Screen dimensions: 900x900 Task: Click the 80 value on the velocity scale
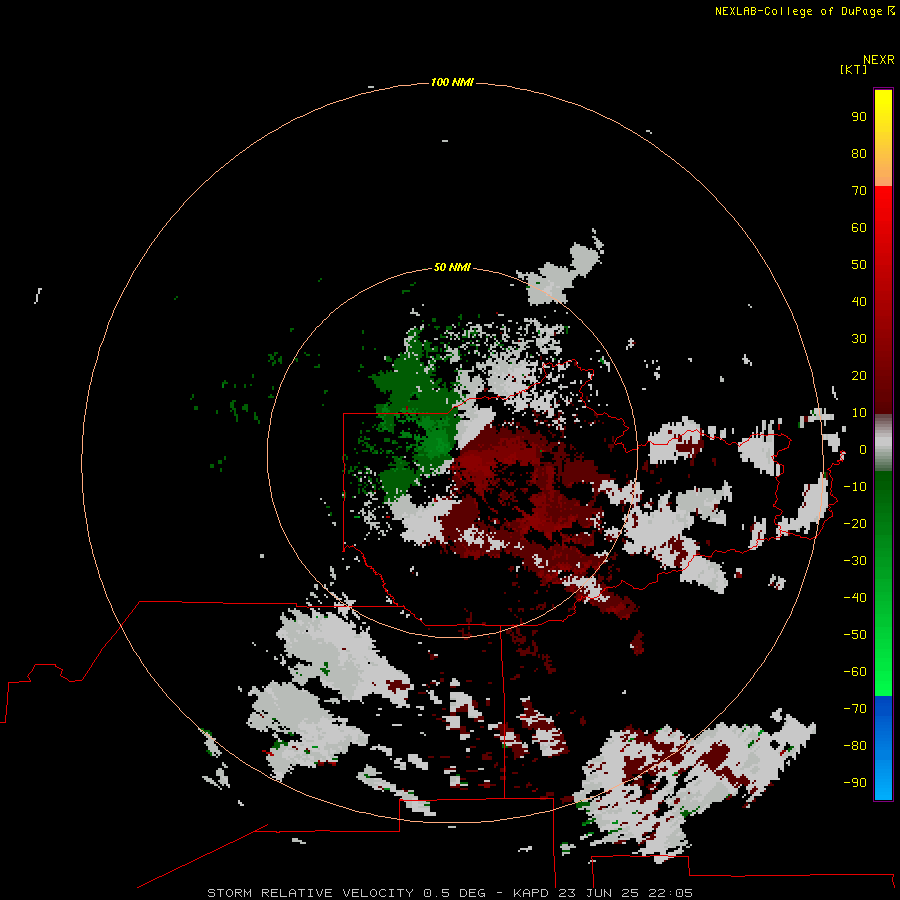pyautogui.click(x=859, y=153)
